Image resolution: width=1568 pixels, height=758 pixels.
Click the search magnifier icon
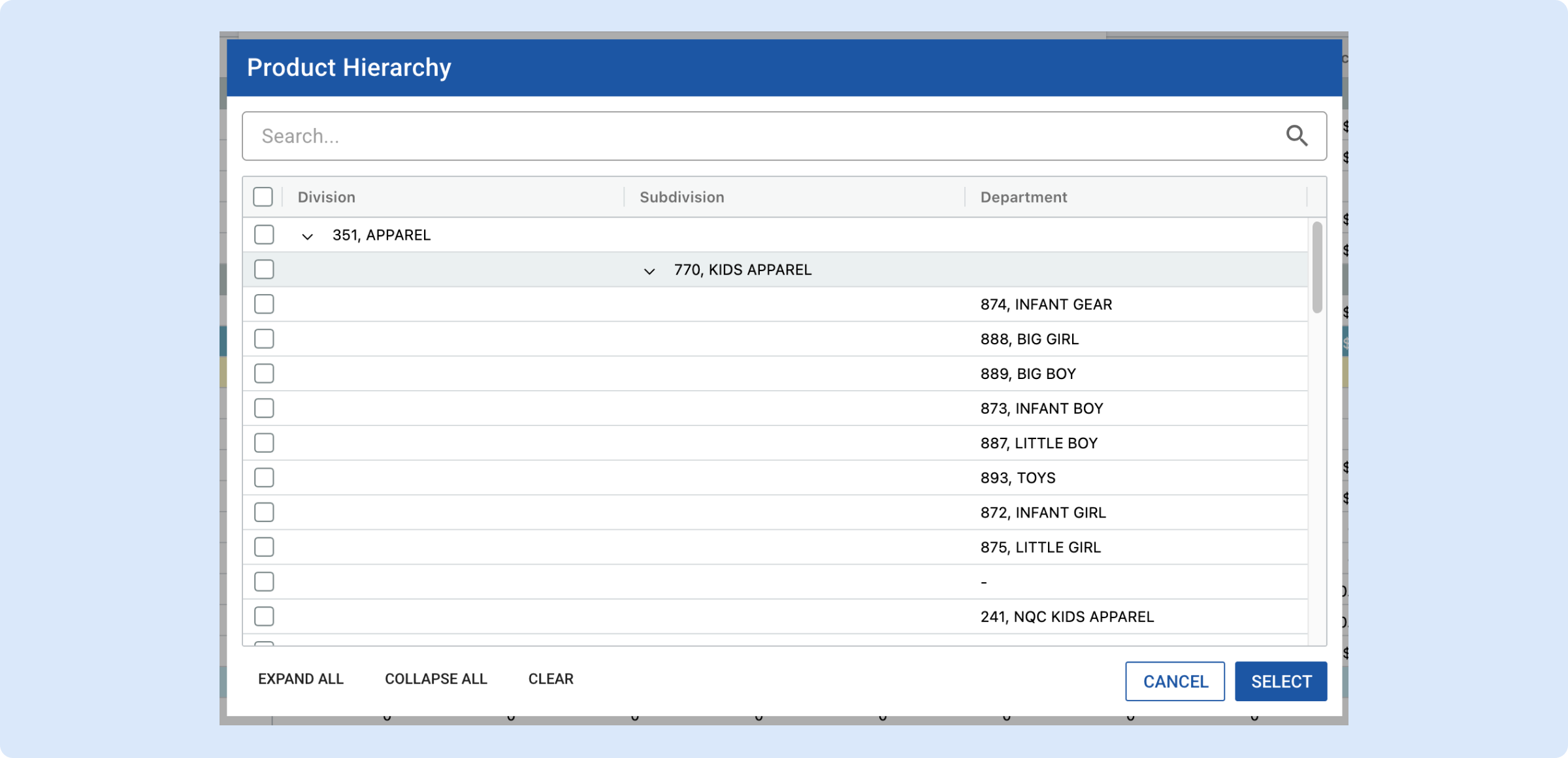[1296, 136]
